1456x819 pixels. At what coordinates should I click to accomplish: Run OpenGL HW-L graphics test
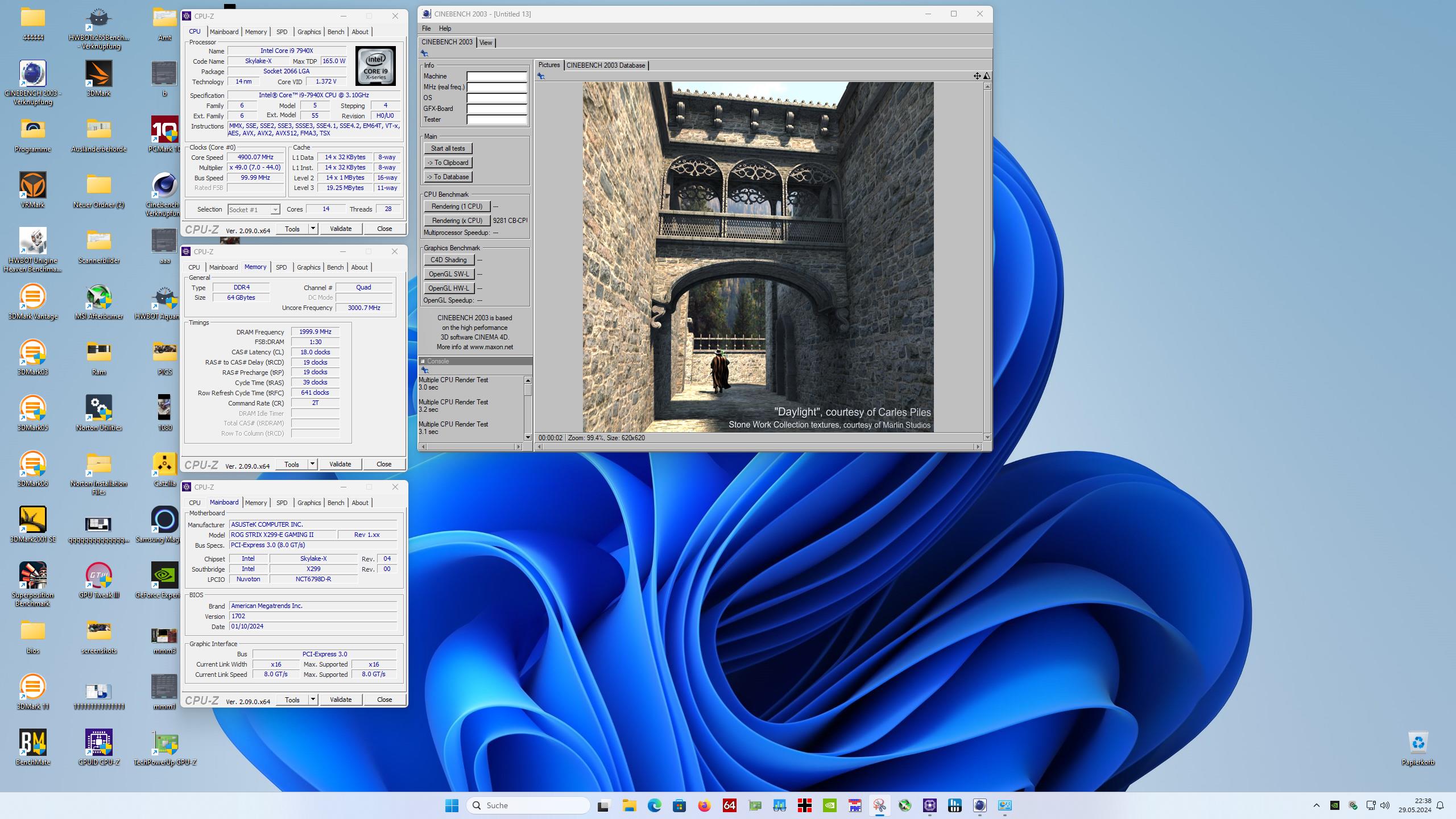coord(449,288)
